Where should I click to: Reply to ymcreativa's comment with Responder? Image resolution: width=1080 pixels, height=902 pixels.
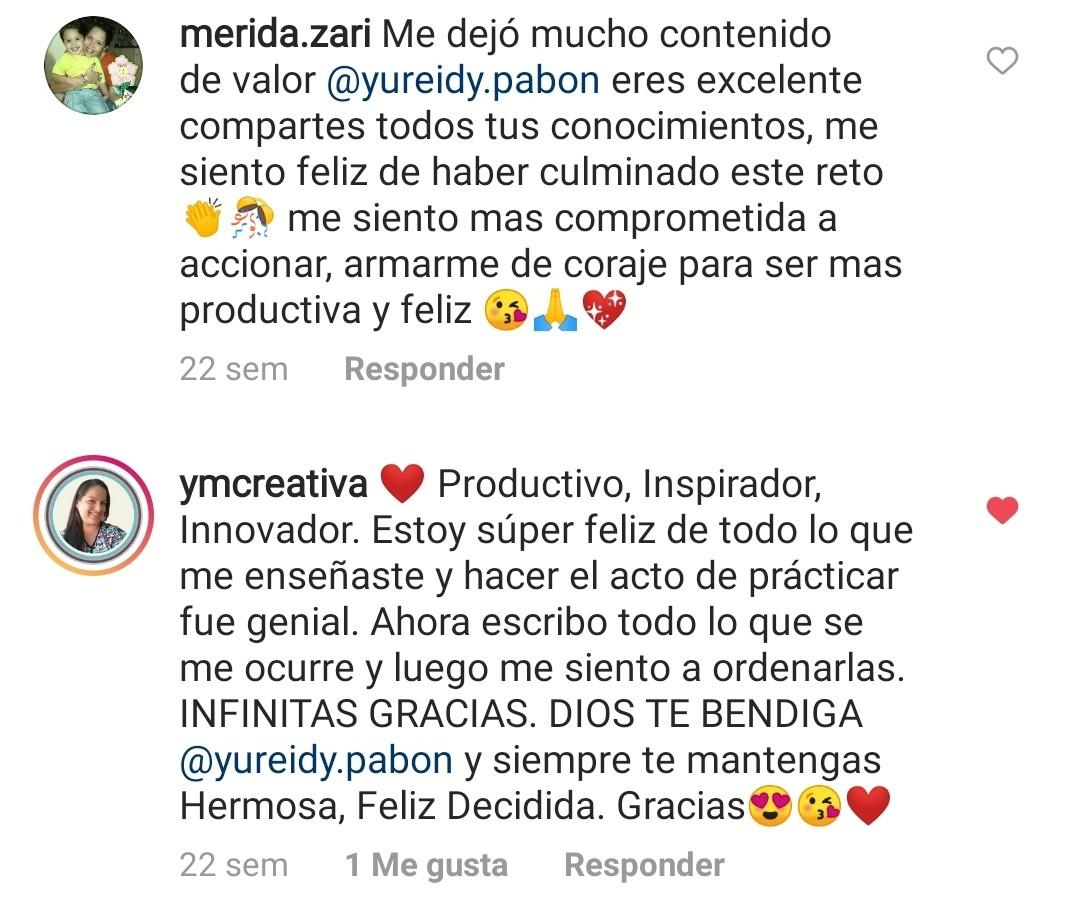coord(644,866)
